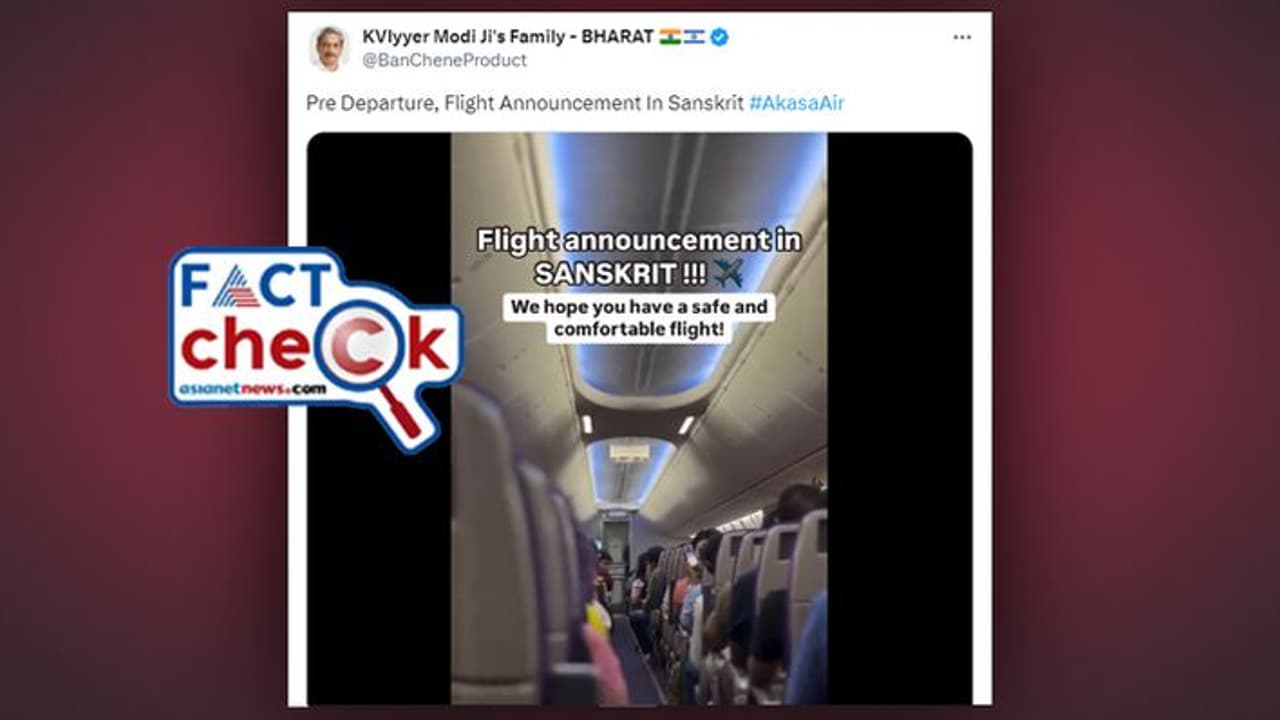Play the embedded airplane cabin video
Screen dimensions: 1280x720
click(639, 418)
